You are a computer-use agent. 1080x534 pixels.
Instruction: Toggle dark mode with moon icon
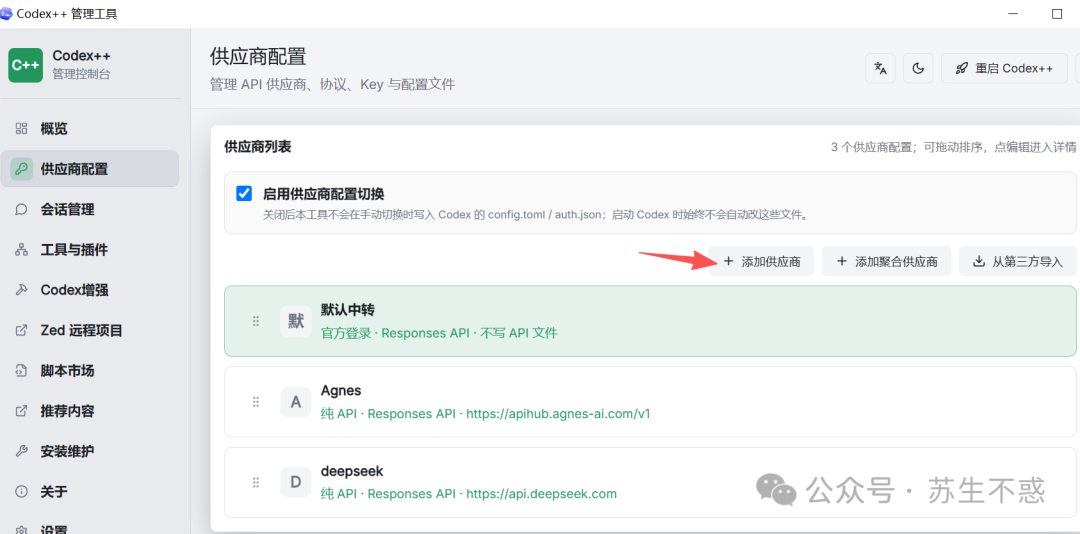tap(918, 68)
